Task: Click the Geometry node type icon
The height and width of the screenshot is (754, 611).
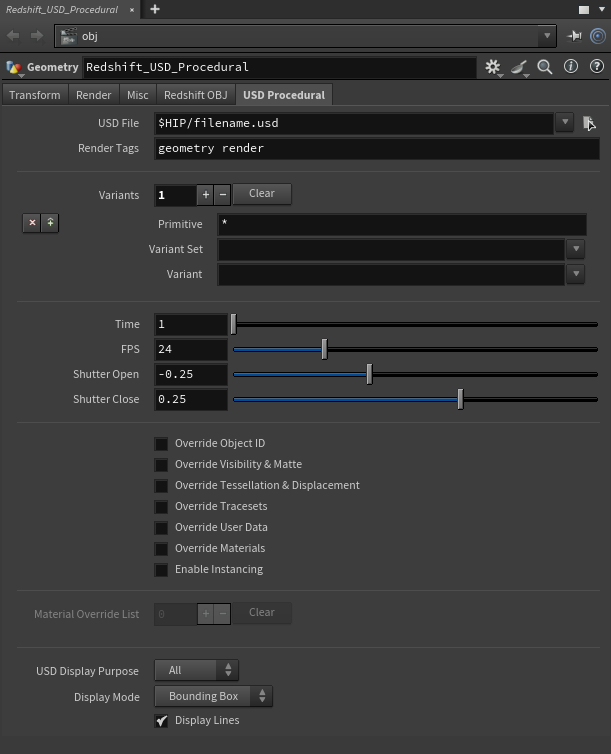Action: click(x=13, y=68)
